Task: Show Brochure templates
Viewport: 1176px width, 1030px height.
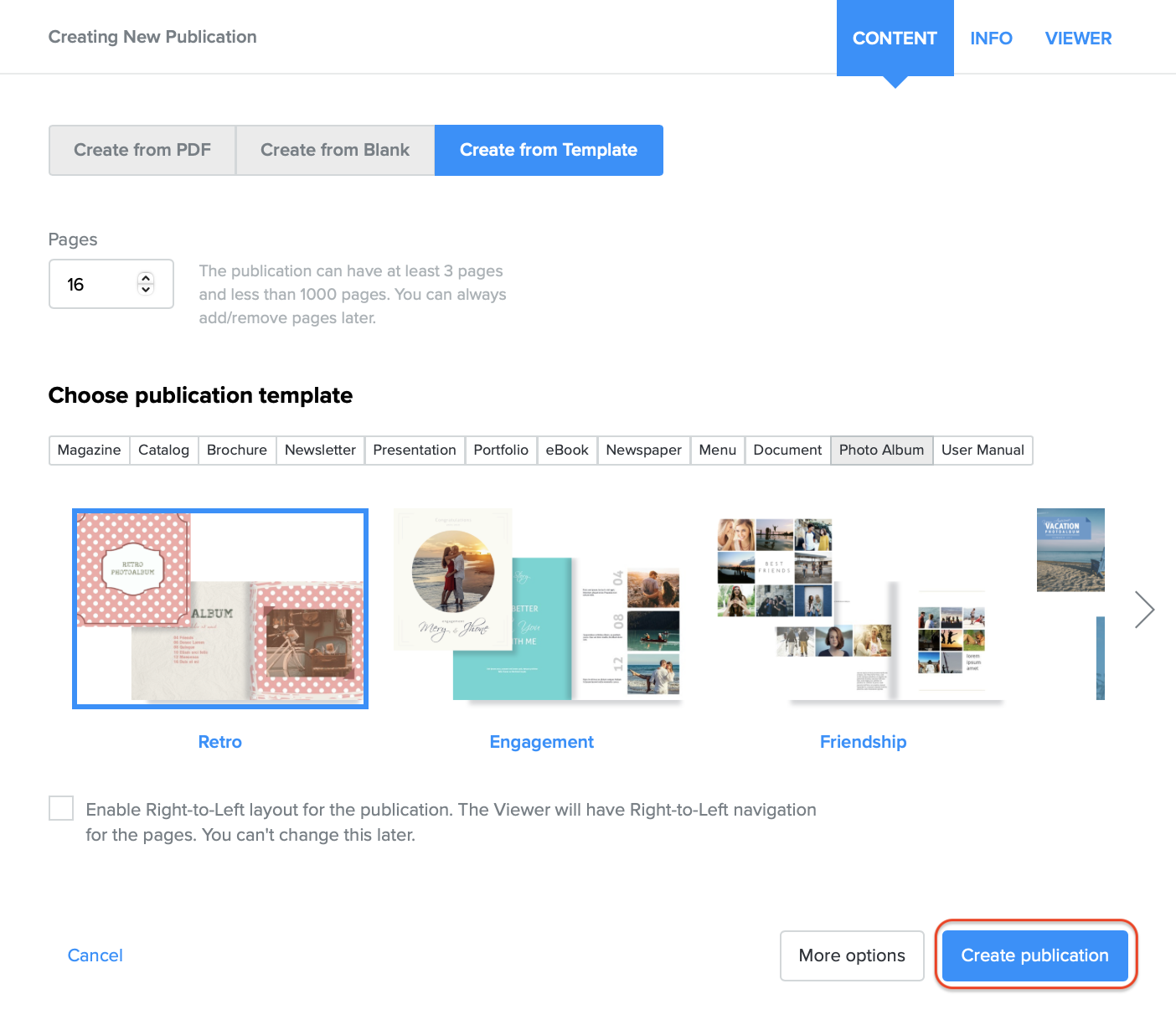Action: pyautogui.click(x=237, y=450)
